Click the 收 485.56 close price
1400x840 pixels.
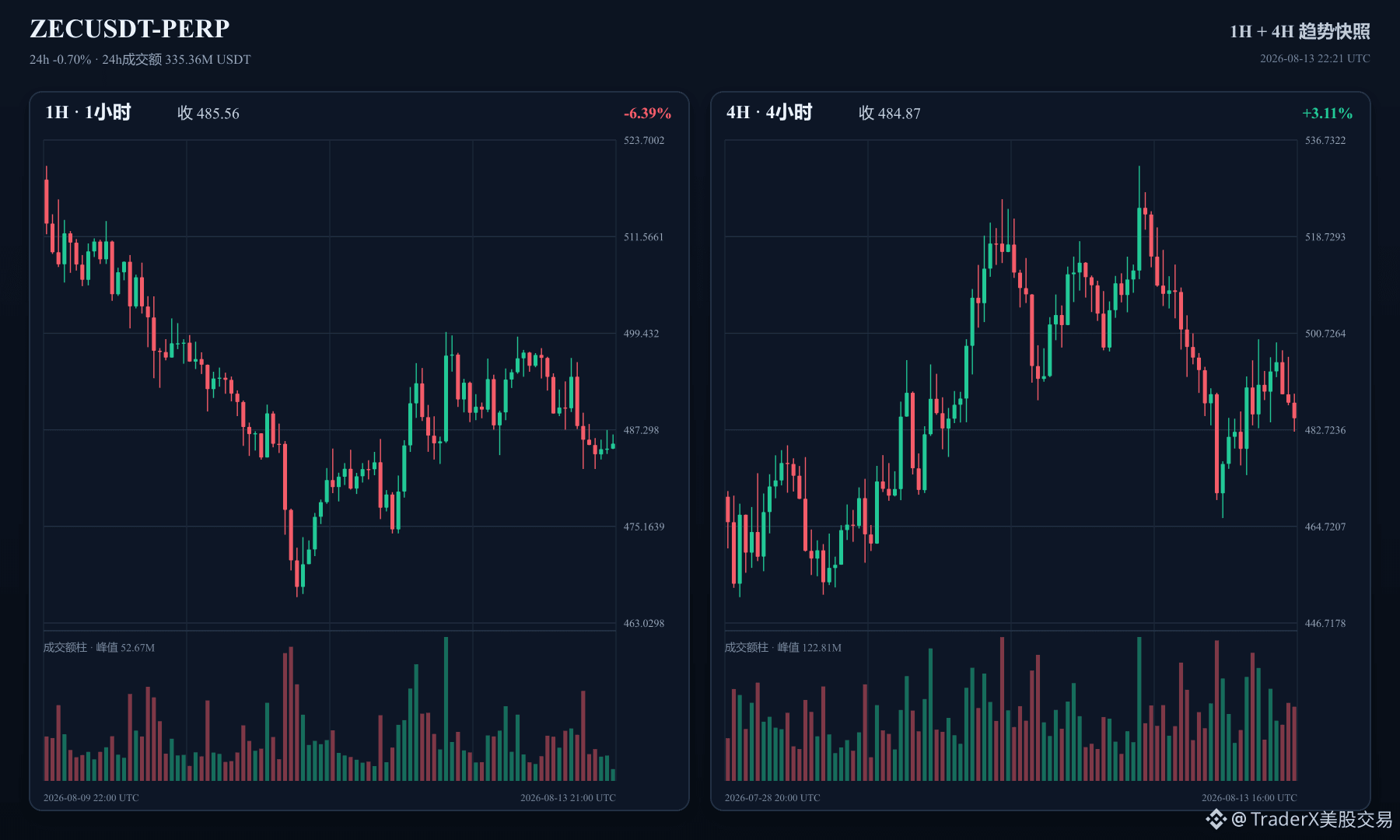coord(208,114)
